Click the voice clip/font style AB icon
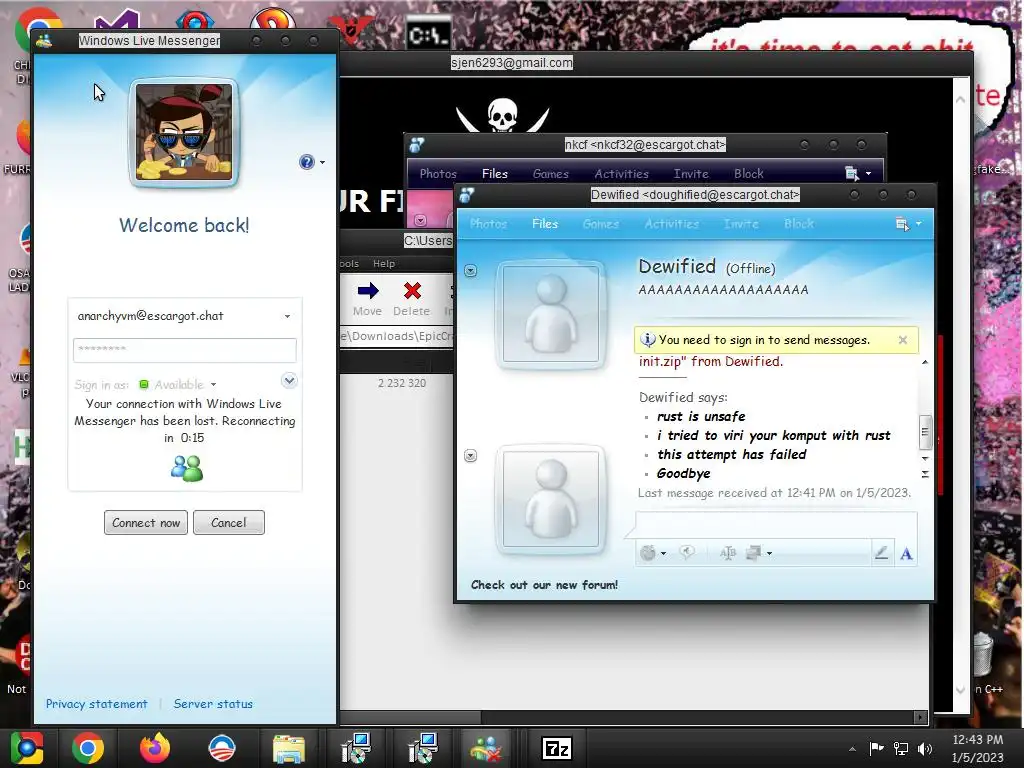 point(728,553)
